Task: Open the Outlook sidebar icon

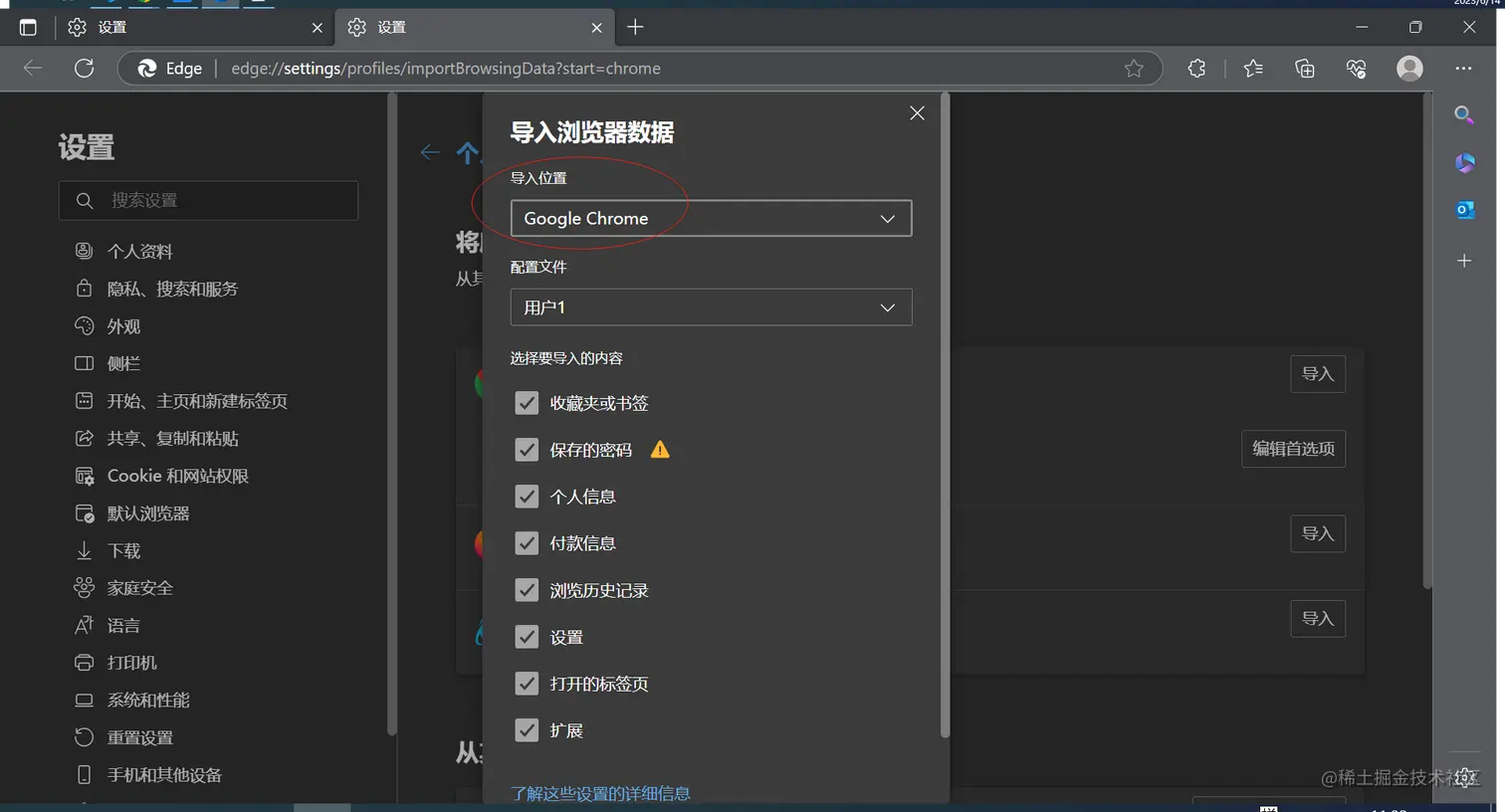Action: point(1464,210)
